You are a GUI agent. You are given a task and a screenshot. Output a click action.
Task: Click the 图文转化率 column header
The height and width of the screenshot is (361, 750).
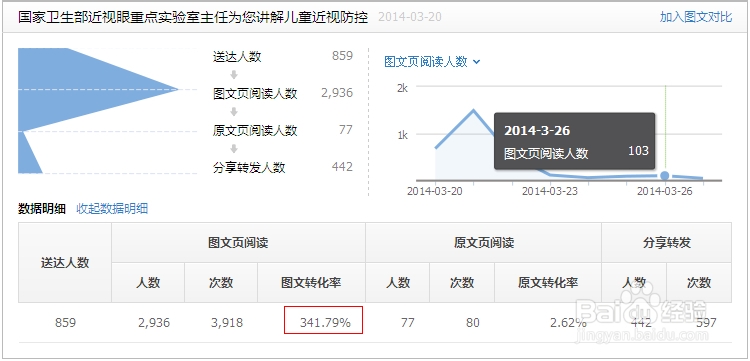(311, 283)
